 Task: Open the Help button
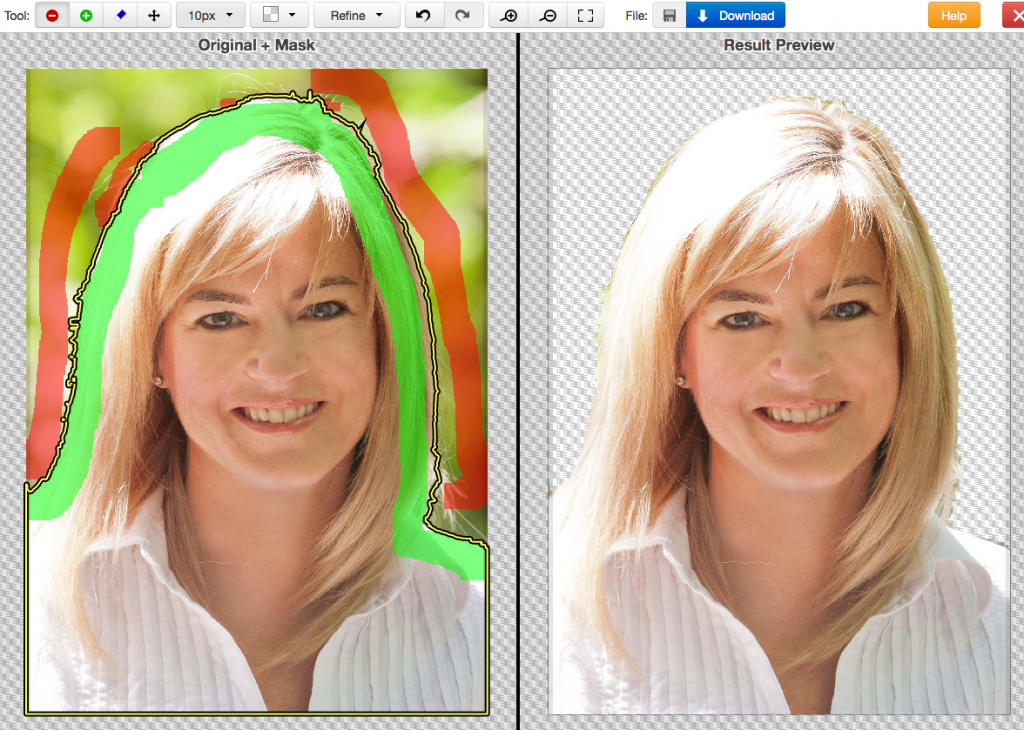[953, 16]
